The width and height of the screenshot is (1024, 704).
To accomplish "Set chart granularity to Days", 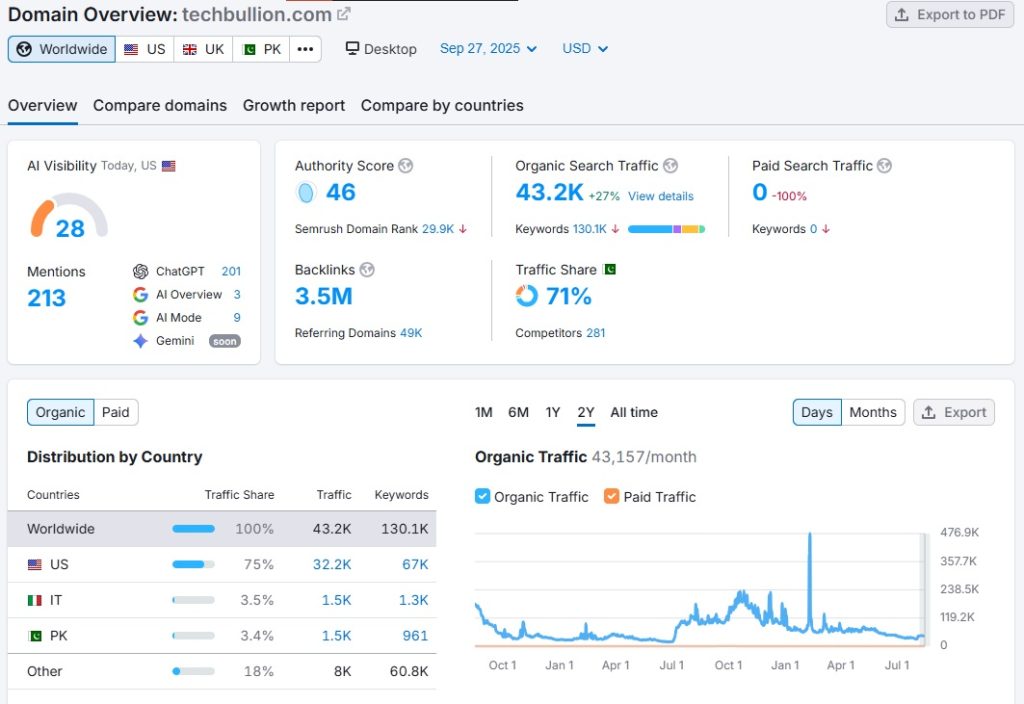I will point(817,412).
